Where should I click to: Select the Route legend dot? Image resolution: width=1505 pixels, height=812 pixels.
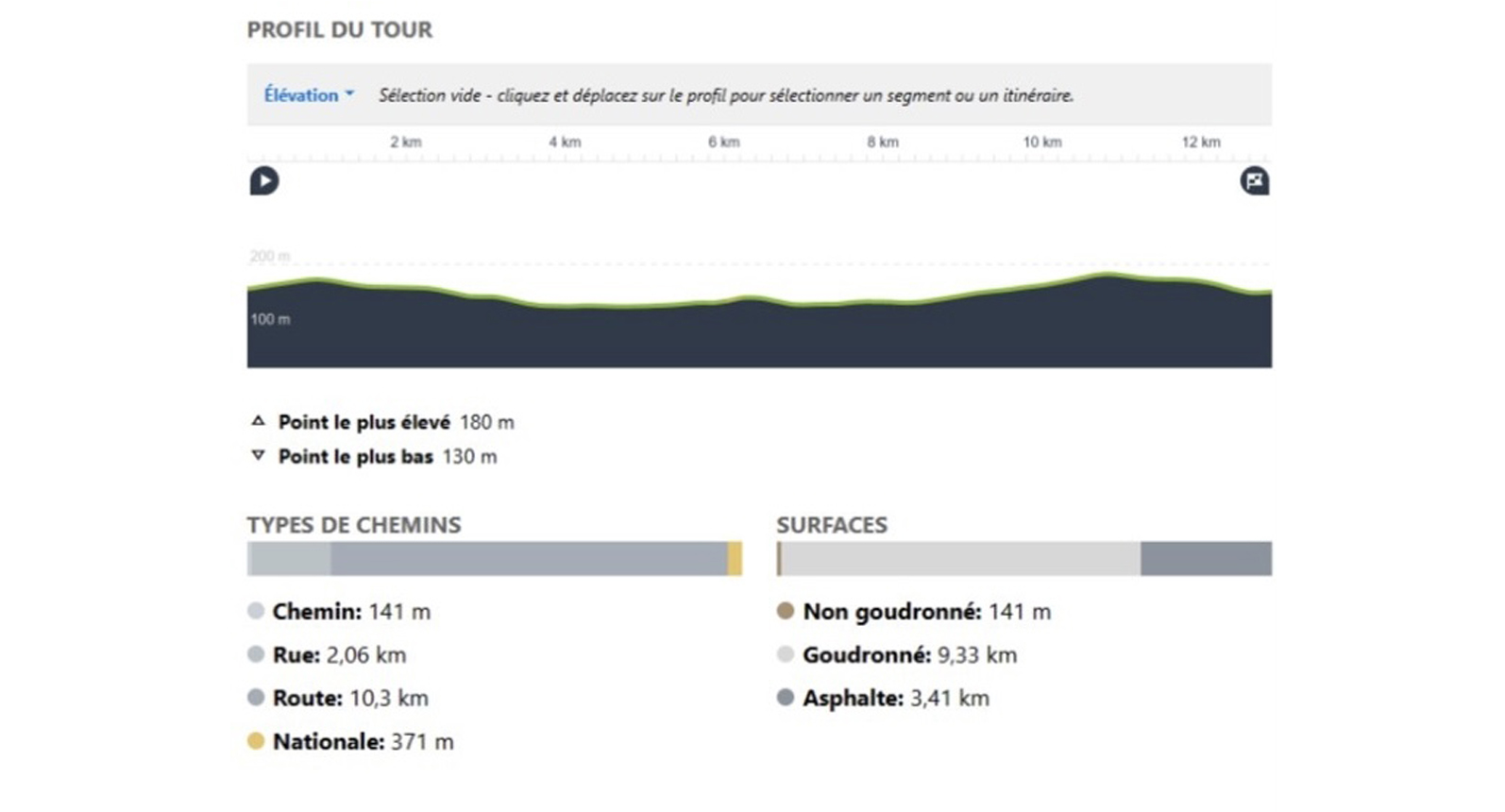pos(256,698)
